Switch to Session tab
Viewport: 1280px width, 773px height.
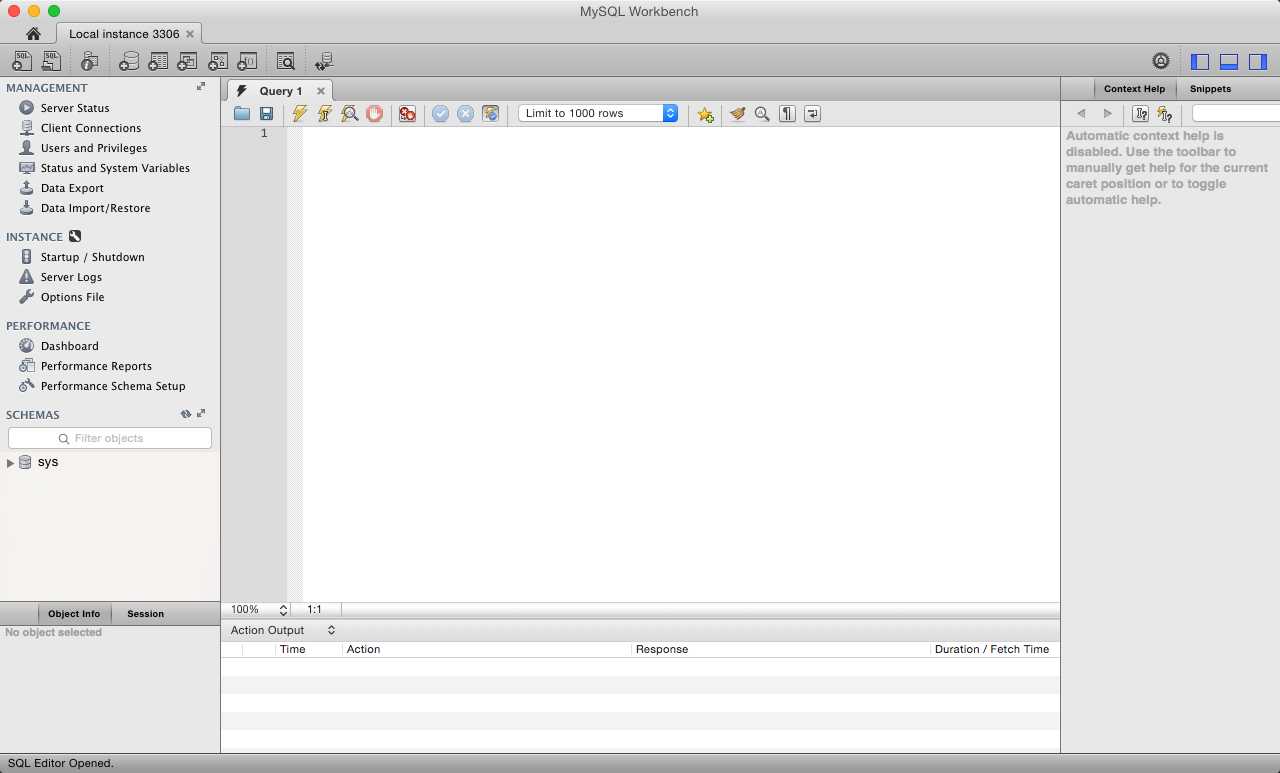[145, 614]
